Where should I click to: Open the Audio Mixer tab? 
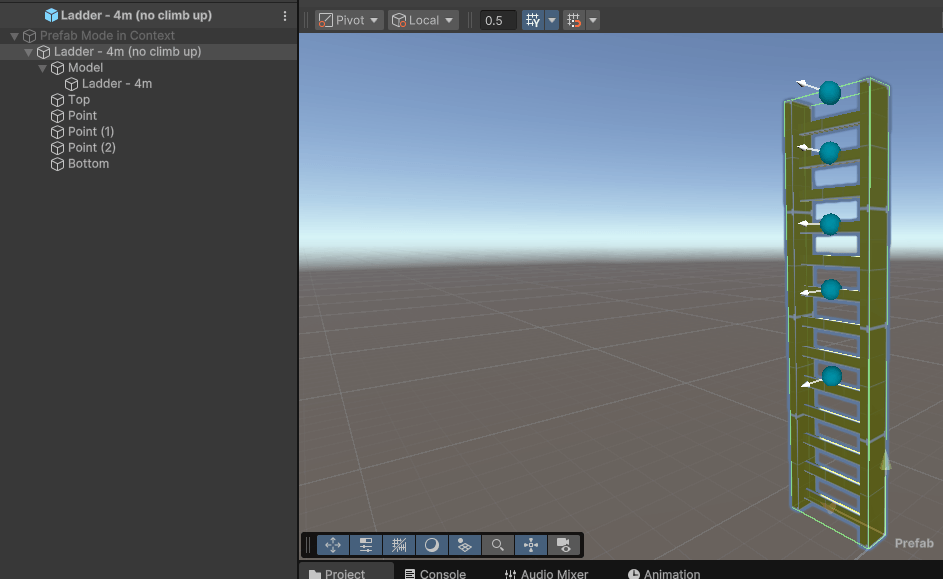[x=546, y=574]
